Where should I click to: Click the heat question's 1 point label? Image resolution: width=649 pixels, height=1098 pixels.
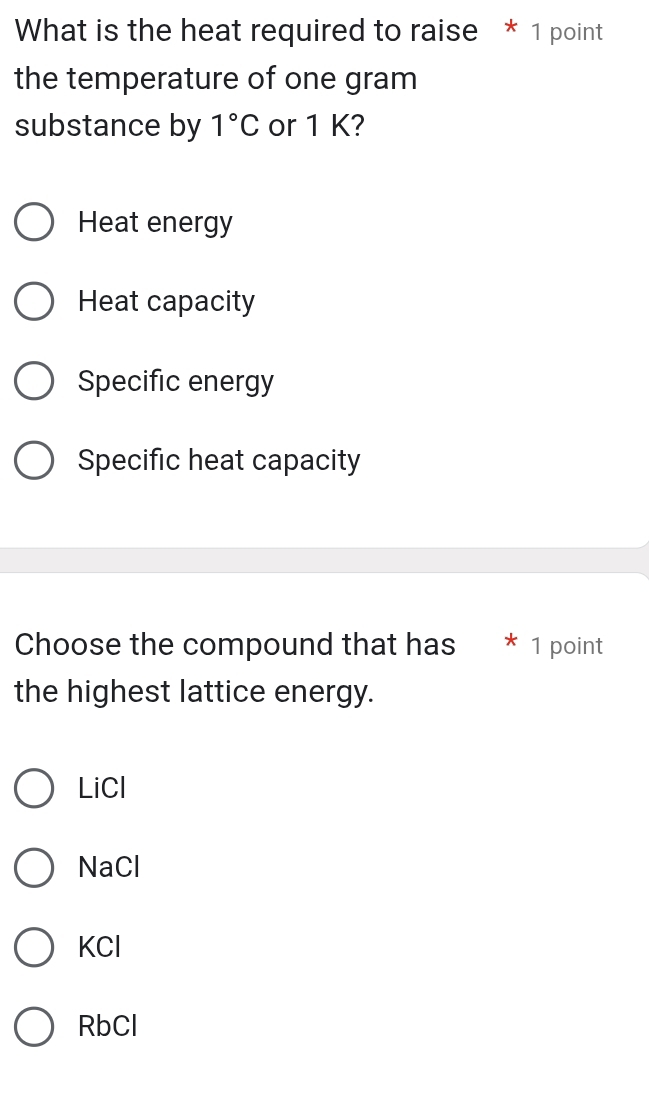pyautogui.click(x=565, y=31)
